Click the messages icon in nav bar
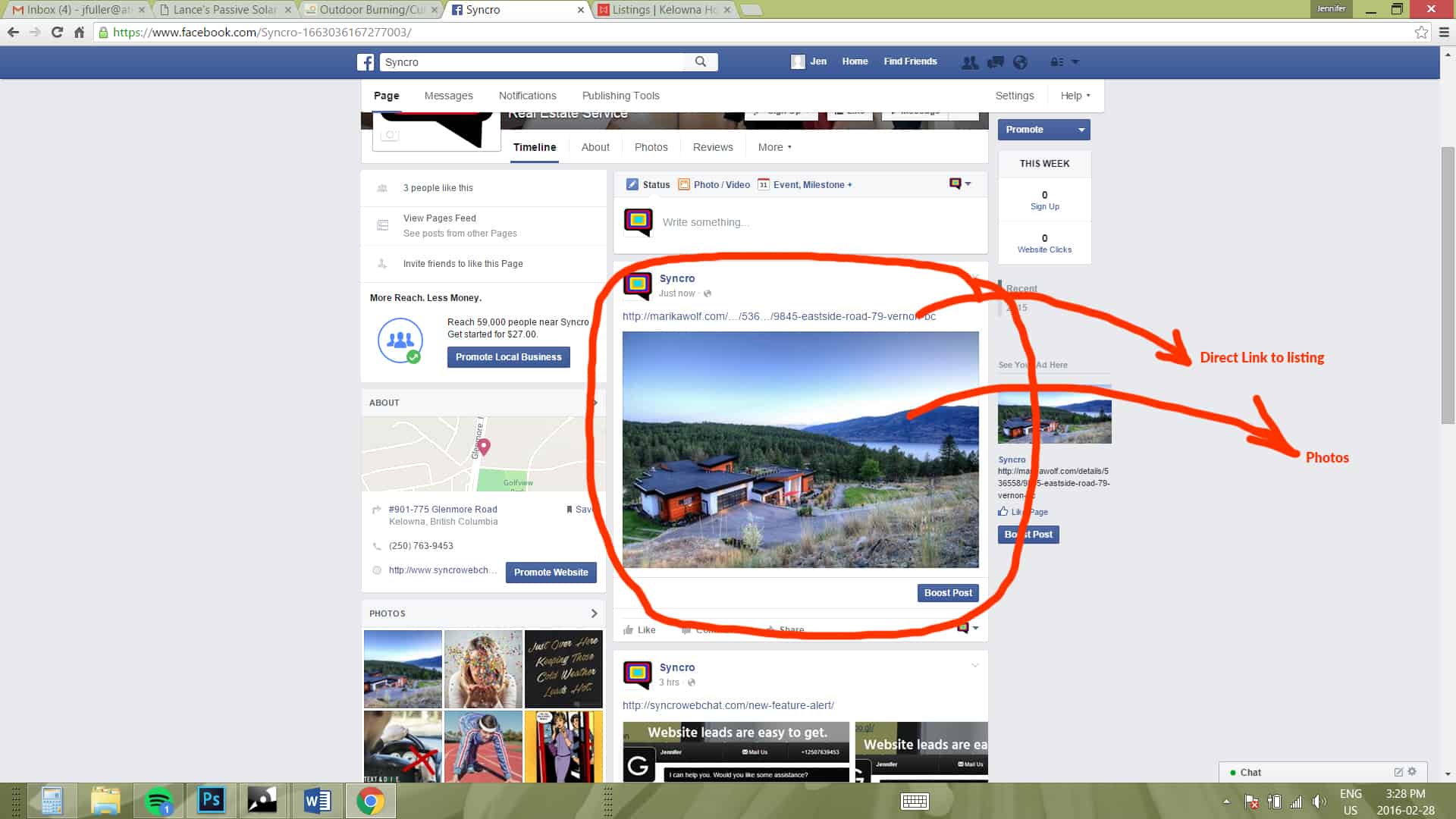The image size is (1456, 819). click(x=994, y=61)
